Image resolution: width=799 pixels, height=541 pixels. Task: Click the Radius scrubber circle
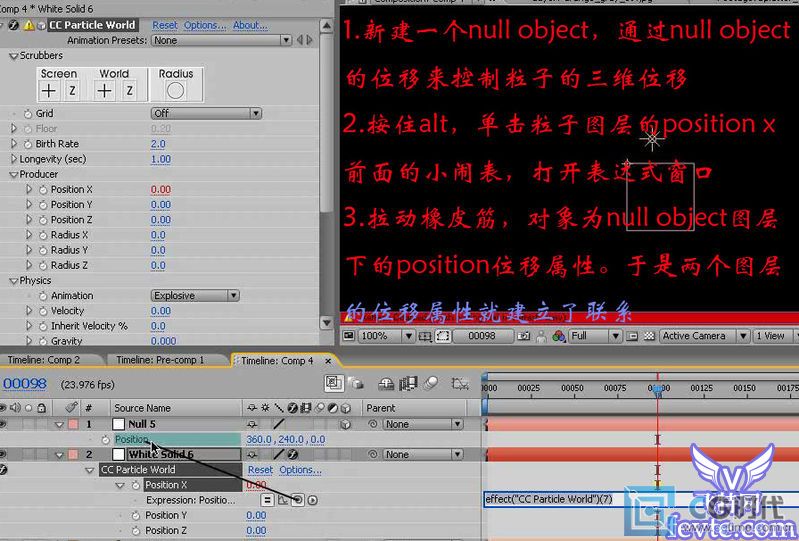pos(175,91)
